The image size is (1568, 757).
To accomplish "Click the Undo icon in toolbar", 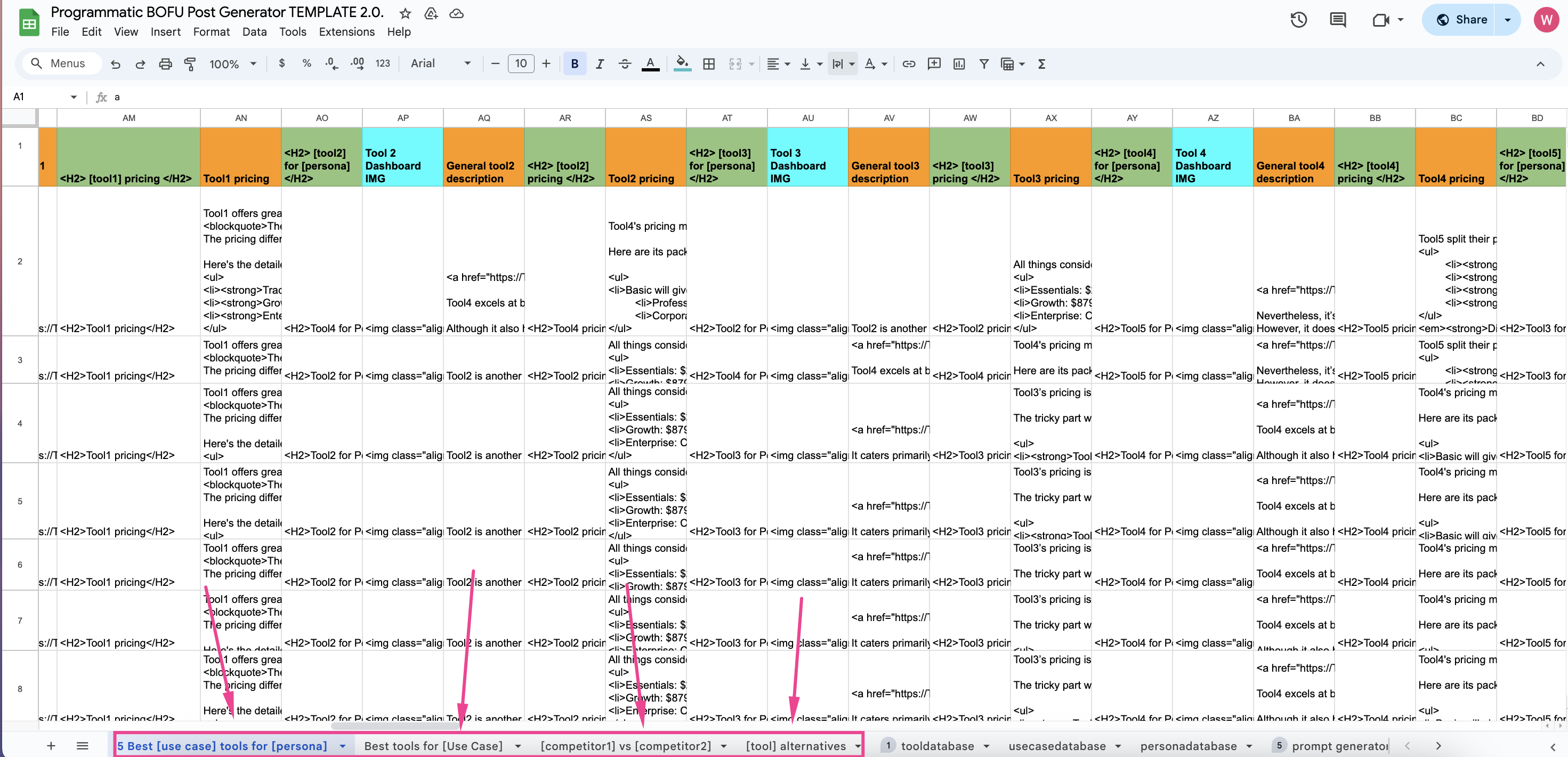I will pyautogui.click(x=116, y=64).
